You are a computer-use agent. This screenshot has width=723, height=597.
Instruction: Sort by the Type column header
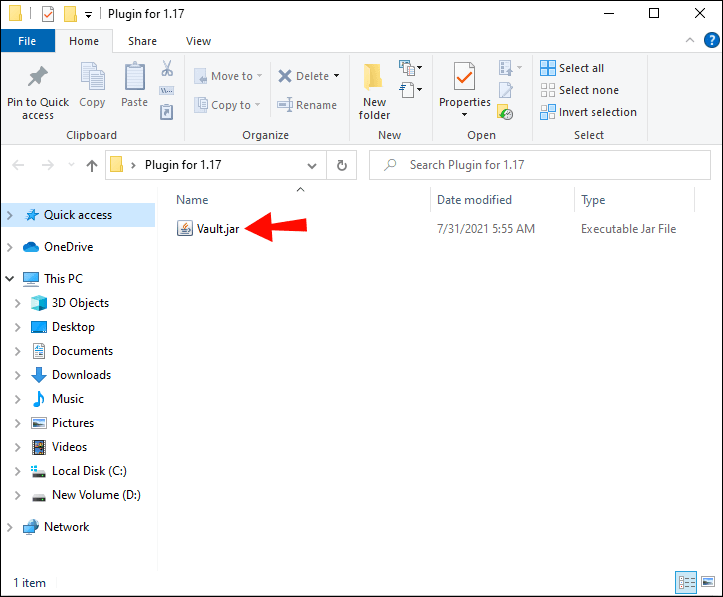coord(593,200)
